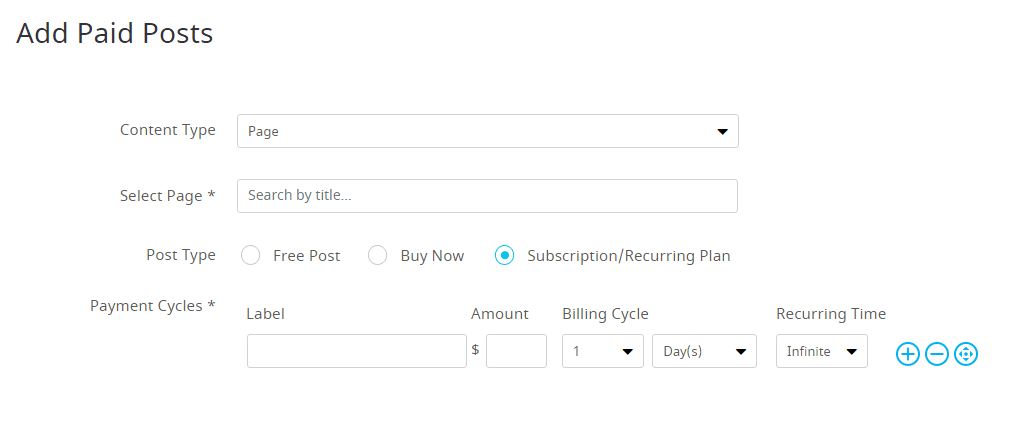
Task: Remove the payment cycle row
Action: coord(936,353)
